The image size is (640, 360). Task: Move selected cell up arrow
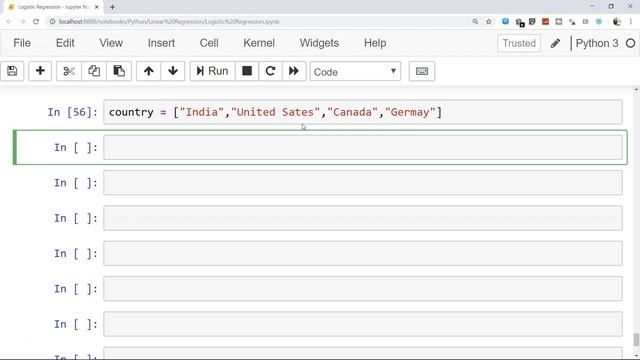pyautogui.click(x=149, y=71)
